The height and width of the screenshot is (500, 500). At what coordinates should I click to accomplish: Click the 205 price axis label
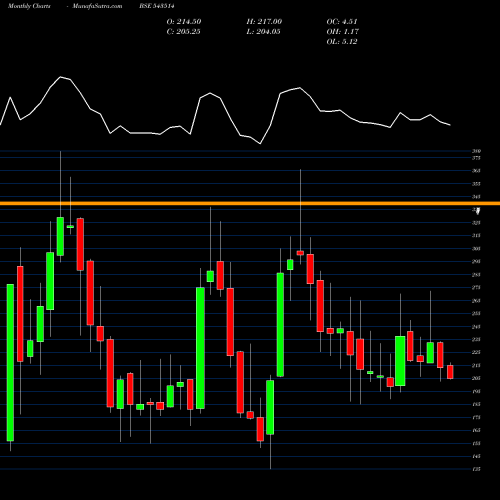click(x=476, y=378)
